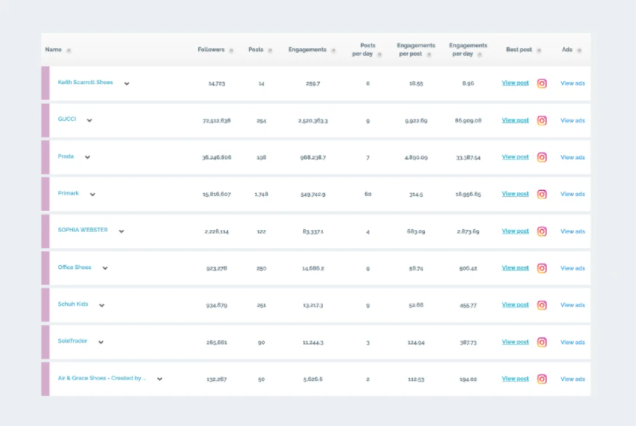The image size is (636, 426).
Task: Expand GUCCI row chevron
Action: point(89,120)
